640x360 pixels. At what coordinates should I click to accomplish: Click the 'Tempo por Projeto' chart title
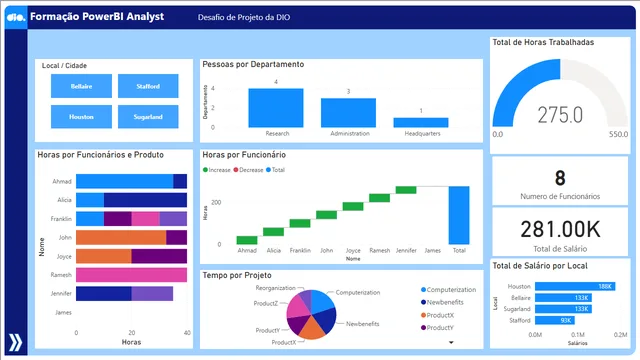[237, 276]
